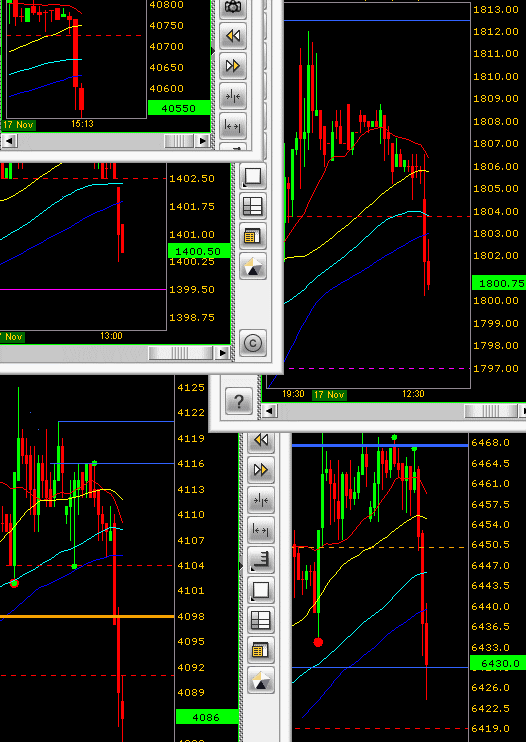The image size is (526, 742).
Task: Click yellow table icon beside the 6430.0 chart
Action: (261, 650)
